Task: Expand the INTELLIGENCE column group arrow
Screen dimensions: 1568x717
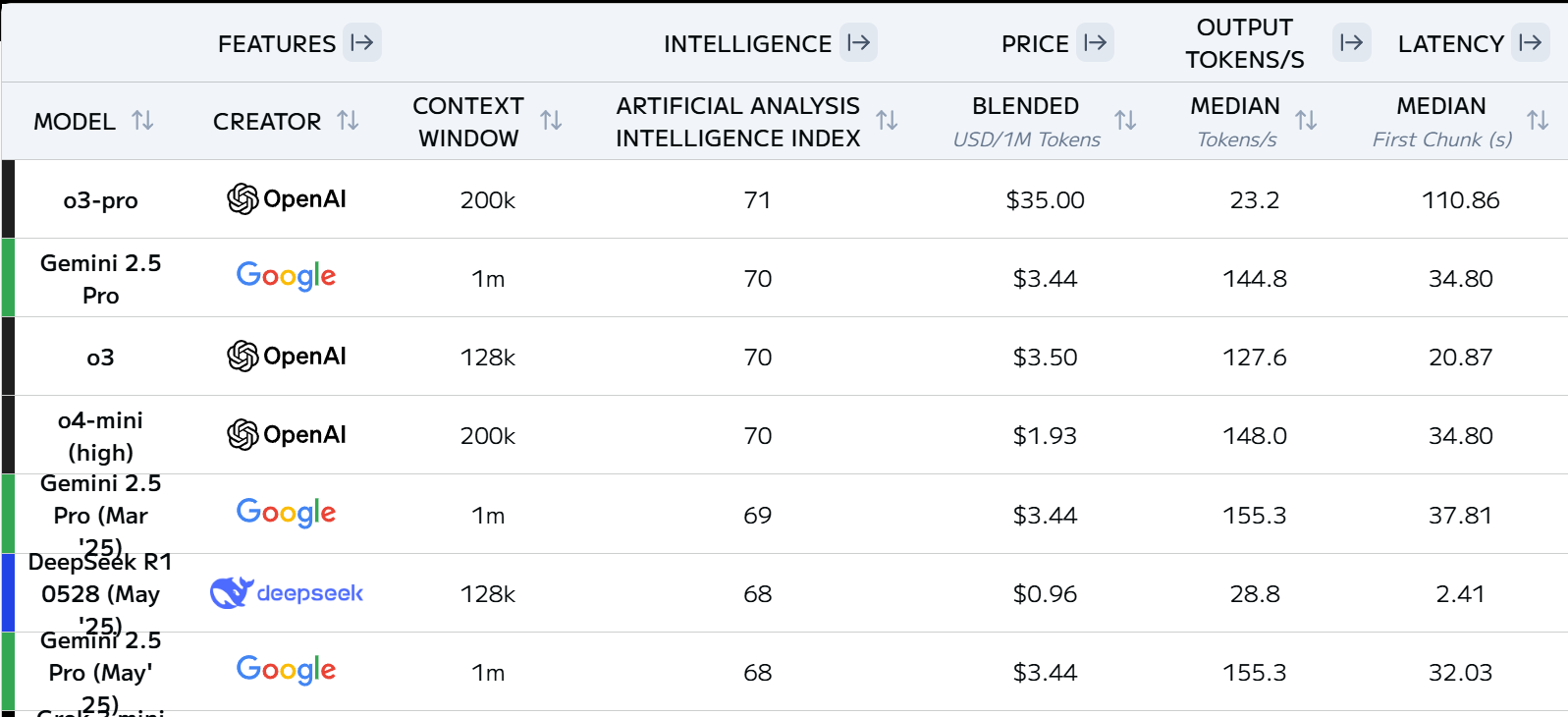Action: click(859, 43)
